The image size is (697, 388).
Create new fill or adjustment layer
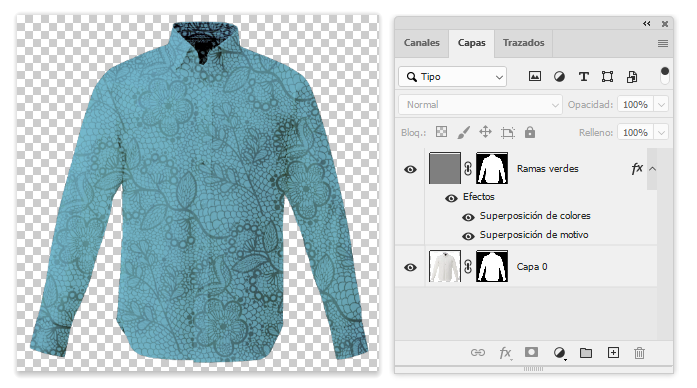pyautogui.click(x=559, y=353)
